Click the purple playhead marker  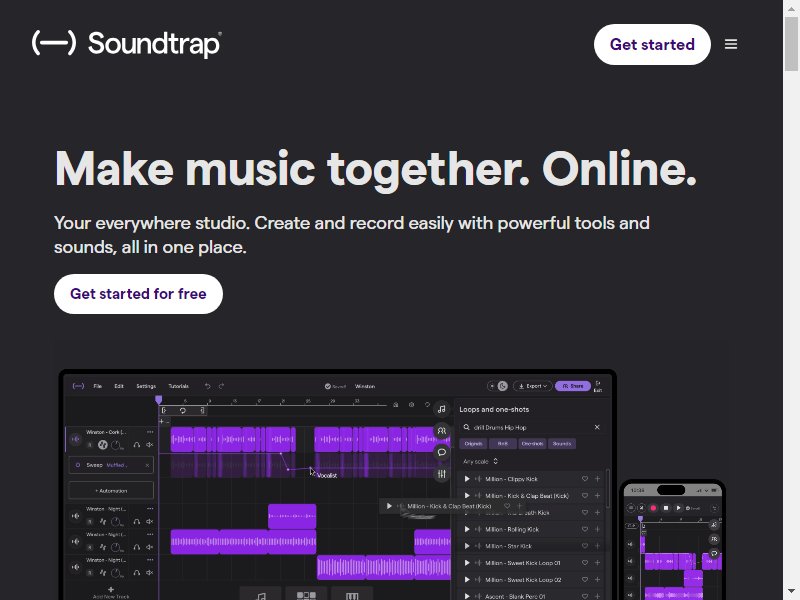point(159,400)
